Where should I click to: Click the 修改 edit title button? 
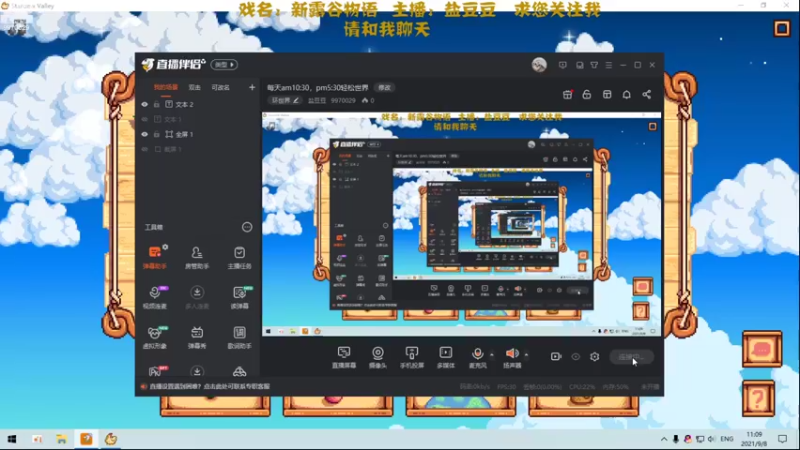click(x=385, y=88)
